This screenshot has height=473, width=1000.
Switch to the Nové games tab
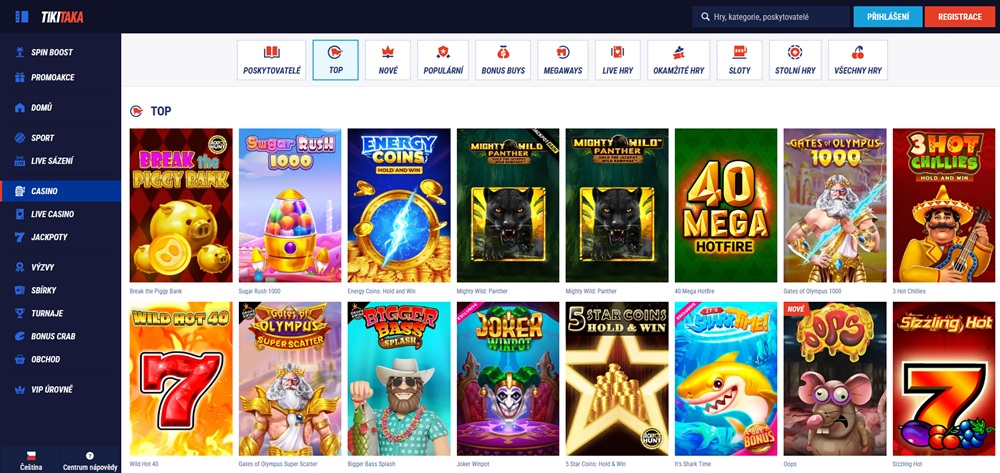click(388, 60)
